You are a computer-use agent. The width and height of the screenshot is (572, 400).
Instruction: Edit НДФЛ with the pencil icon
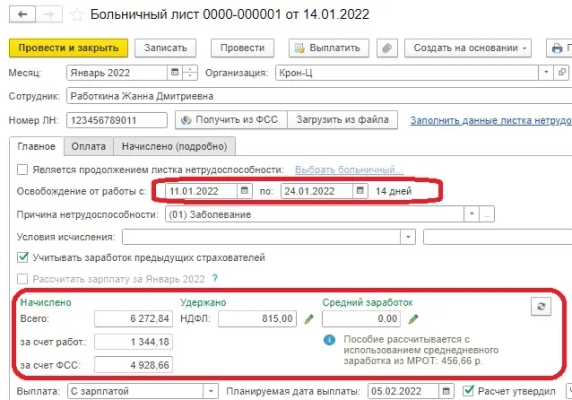pos(309,319)
